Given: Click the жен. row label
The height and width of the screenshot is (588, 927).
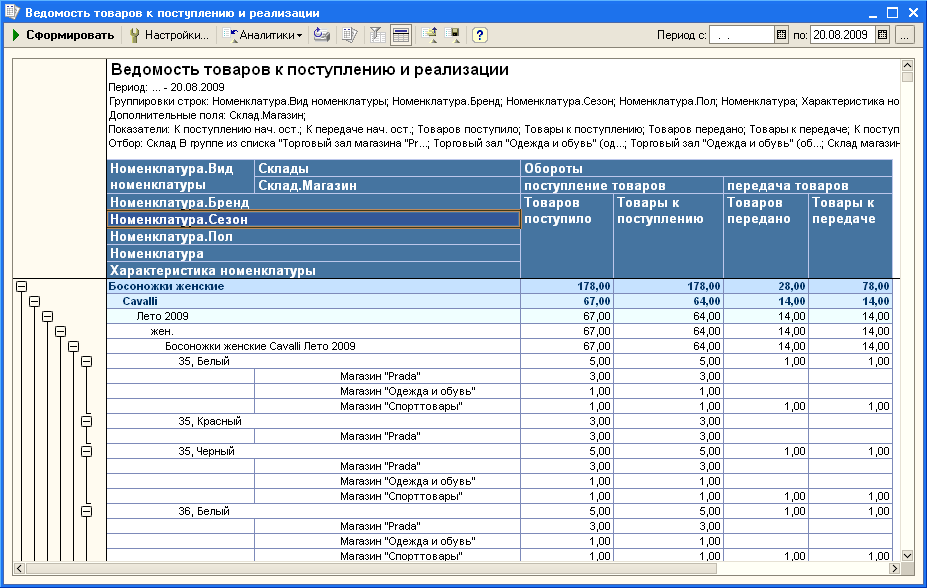Looking at the screenshot, I should click(x=161, y=332).
